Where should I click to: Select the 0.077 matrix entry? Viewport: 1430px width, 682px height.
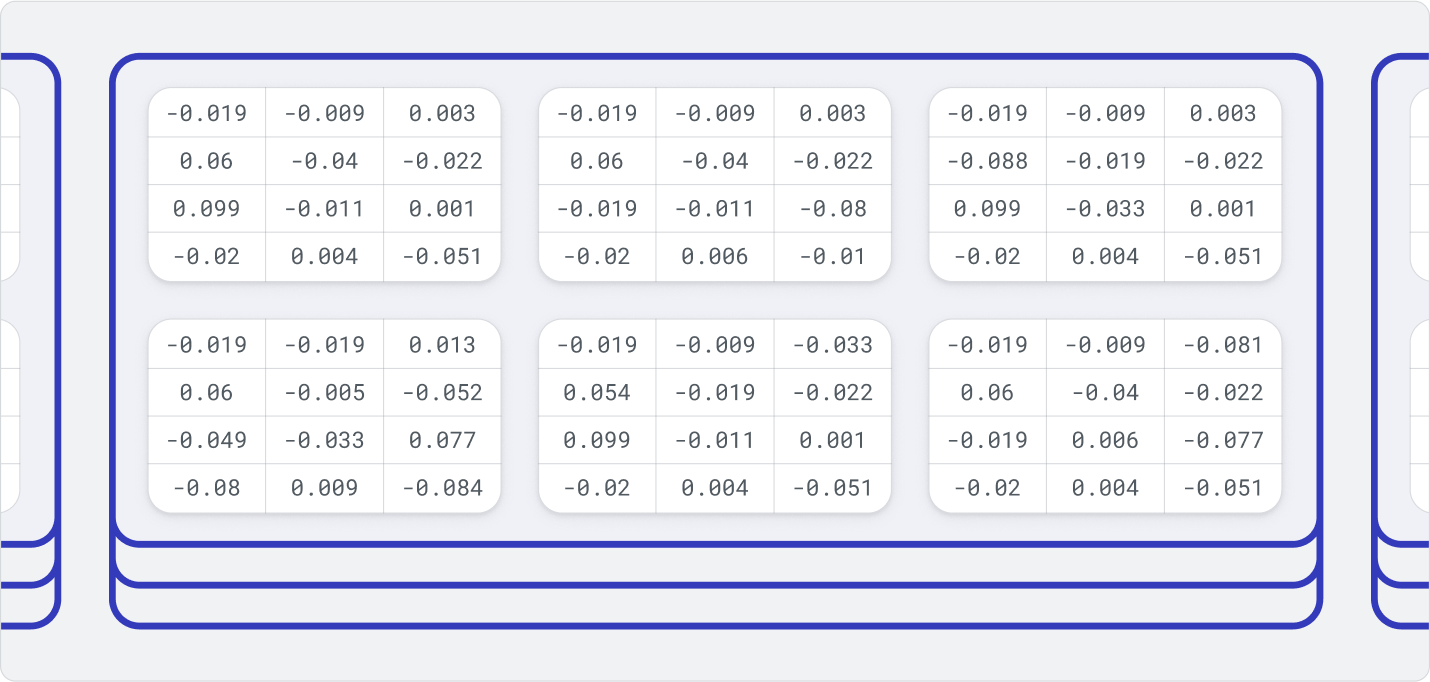tap(442, 440)
